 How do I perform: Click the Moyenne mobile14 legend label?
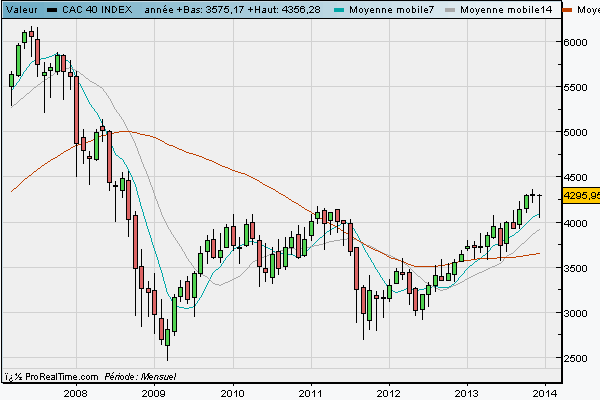[x=506, y=10]
